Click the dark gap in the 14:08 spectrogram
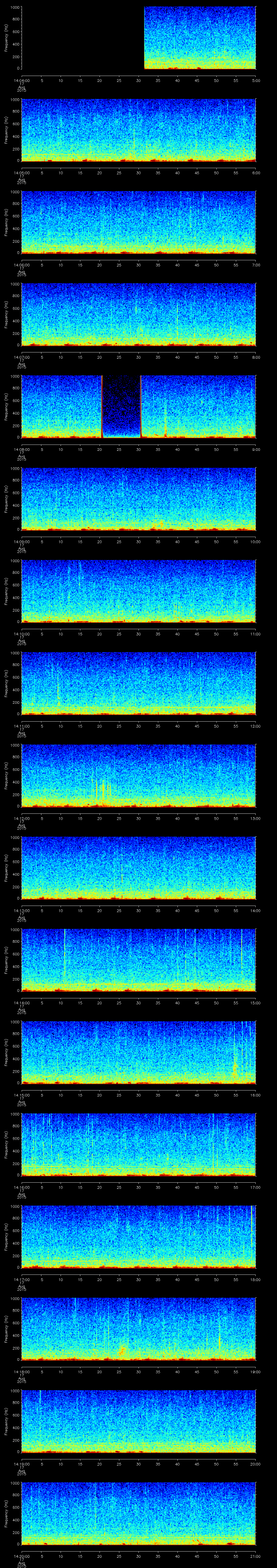Viewport: 277px width, 1568px height. coord(121,405)
